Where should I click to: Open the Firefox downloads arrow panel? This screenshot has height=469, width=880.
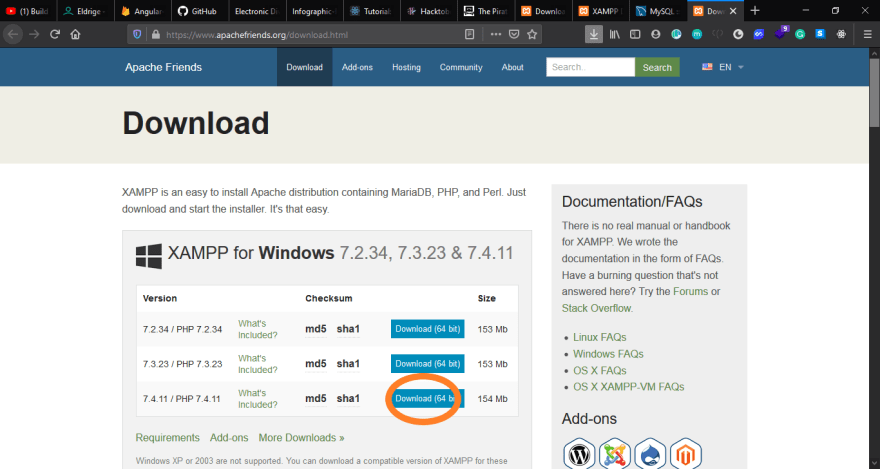593,34
